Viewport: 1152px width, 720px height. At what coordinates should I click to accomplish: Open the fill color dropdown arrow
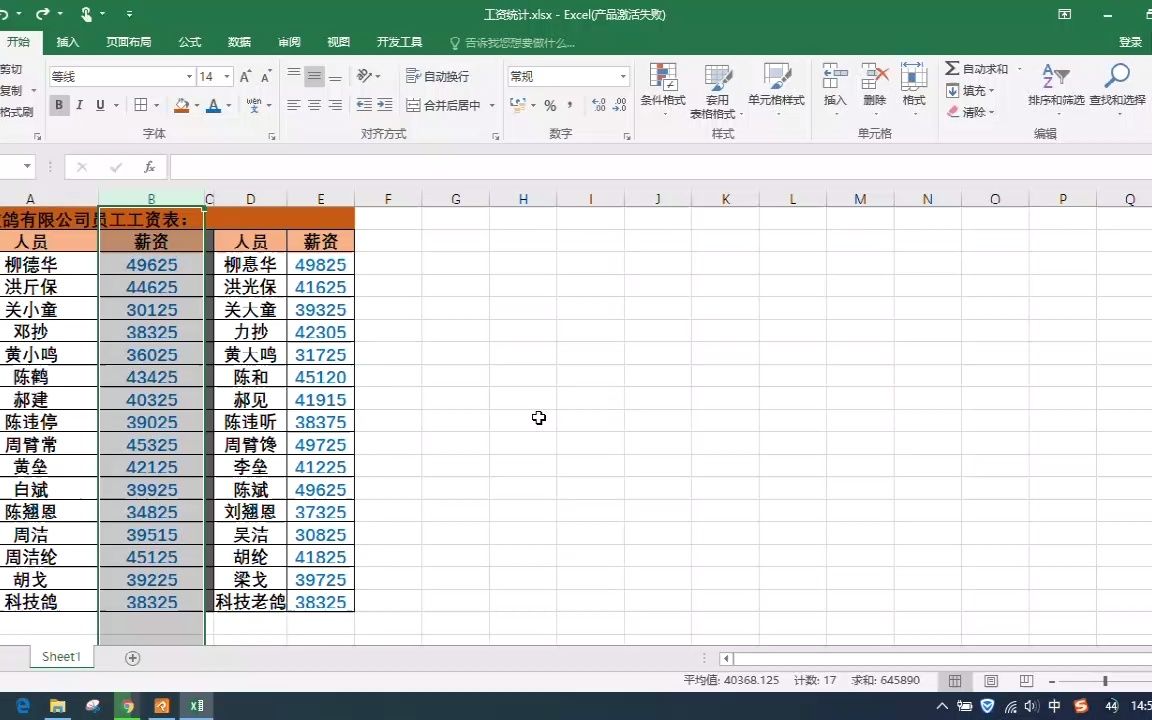[x=195, y=105]
